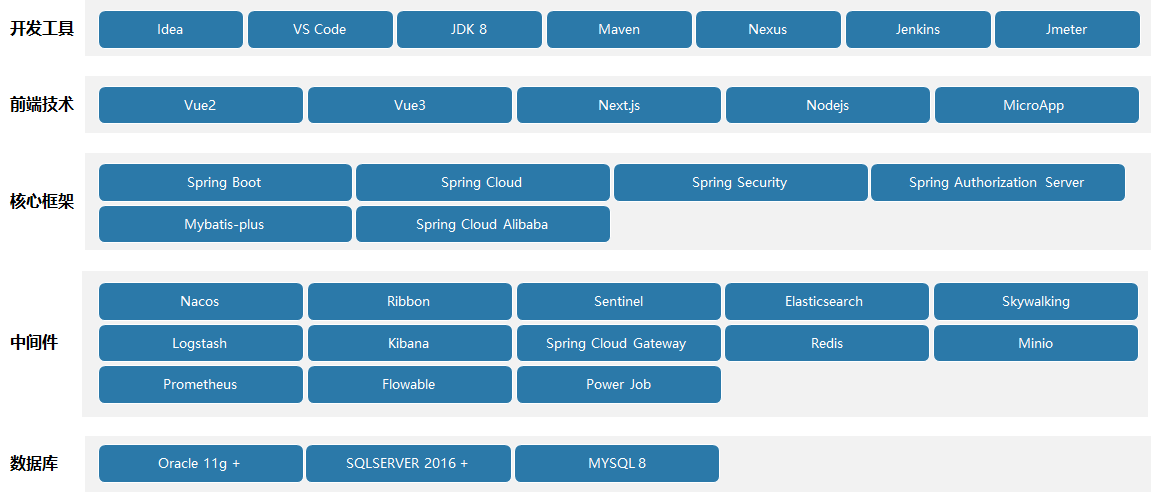The width and height of the screenshot is (1151, 492).
Task: Click the Idea development tool button
Action: [170, 30]
